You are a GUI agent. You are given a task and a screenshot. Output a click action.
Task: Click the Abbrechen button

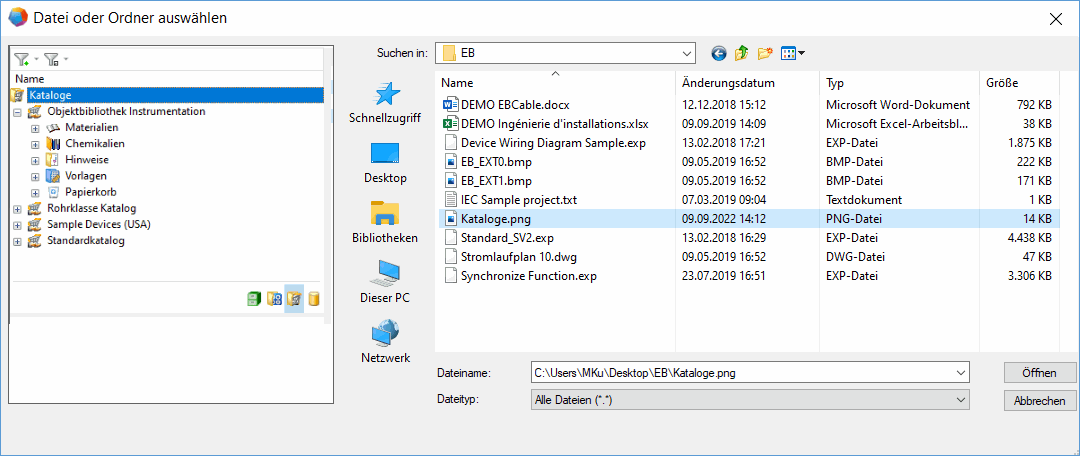pos(1039,400)
